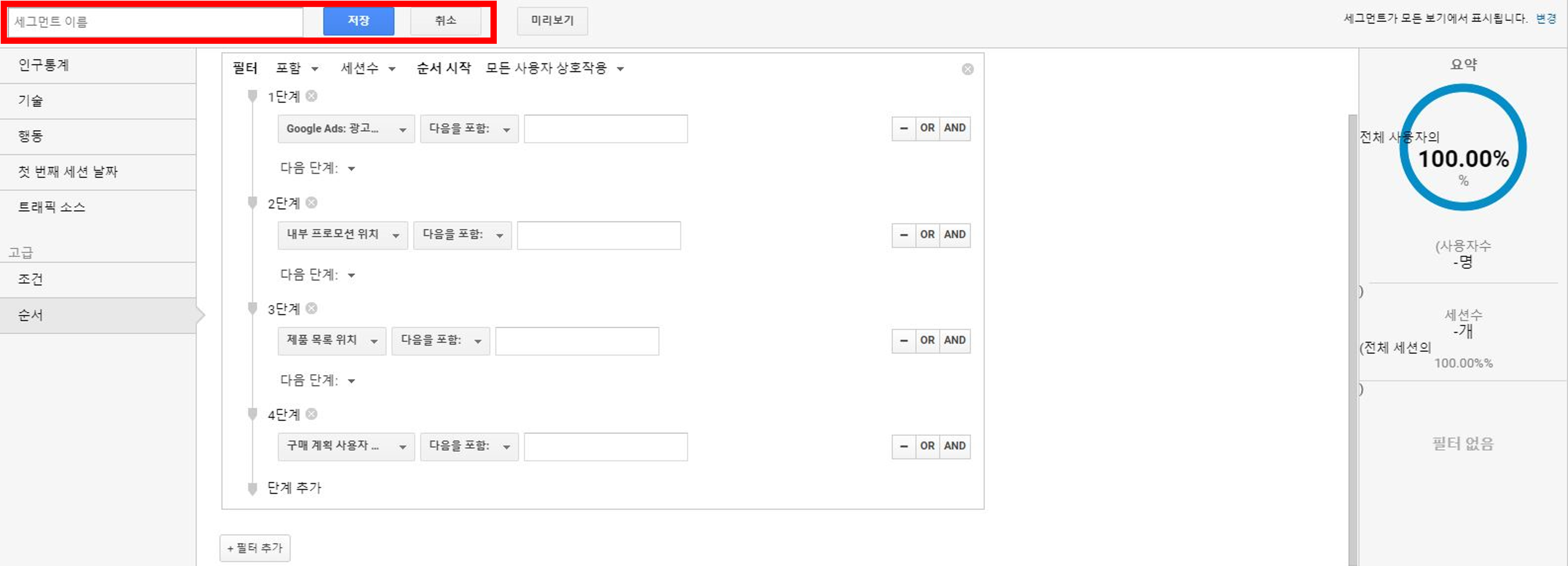Click the + 필터 추가 button
1568x566 pixels.
click(255, 548)
